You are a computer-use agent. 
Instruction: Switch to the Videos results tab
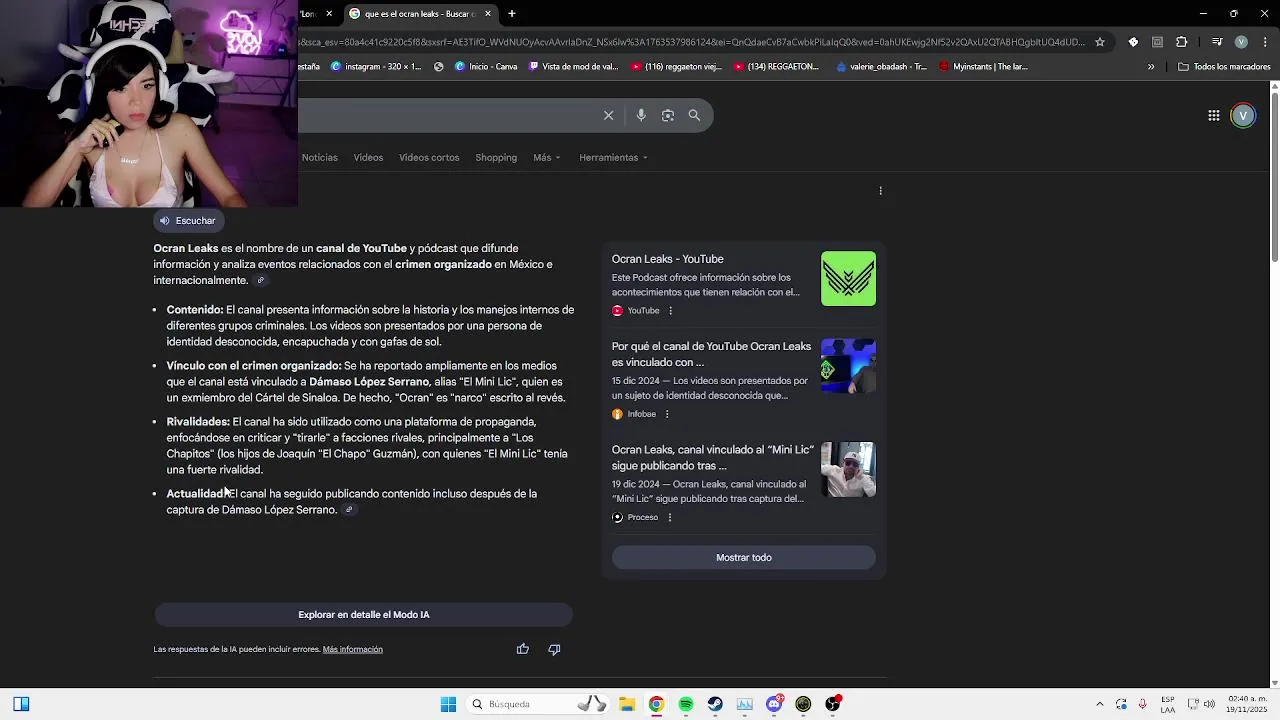[x=368, y=158]
